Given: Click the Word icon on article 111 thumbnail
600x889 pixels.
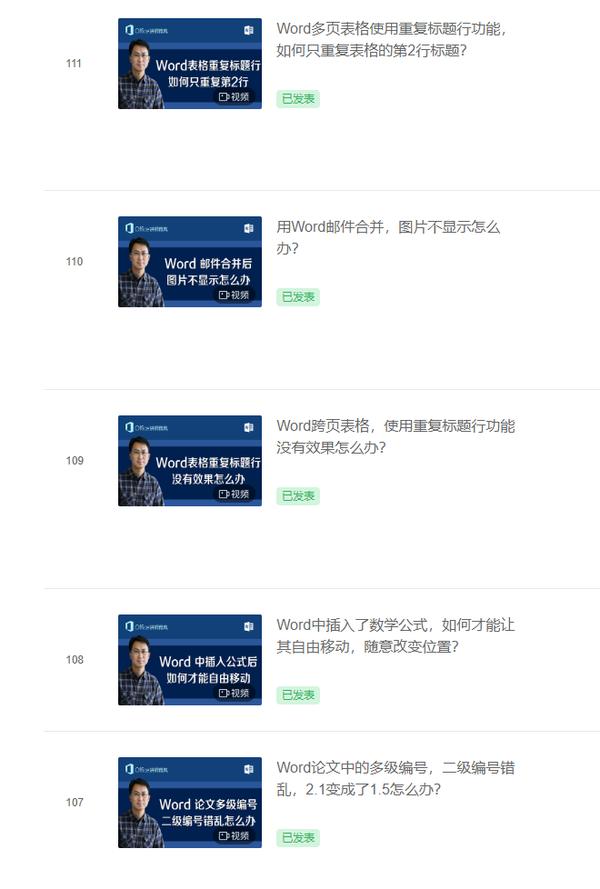Looking at the screenshot, I should pos(248,30).
